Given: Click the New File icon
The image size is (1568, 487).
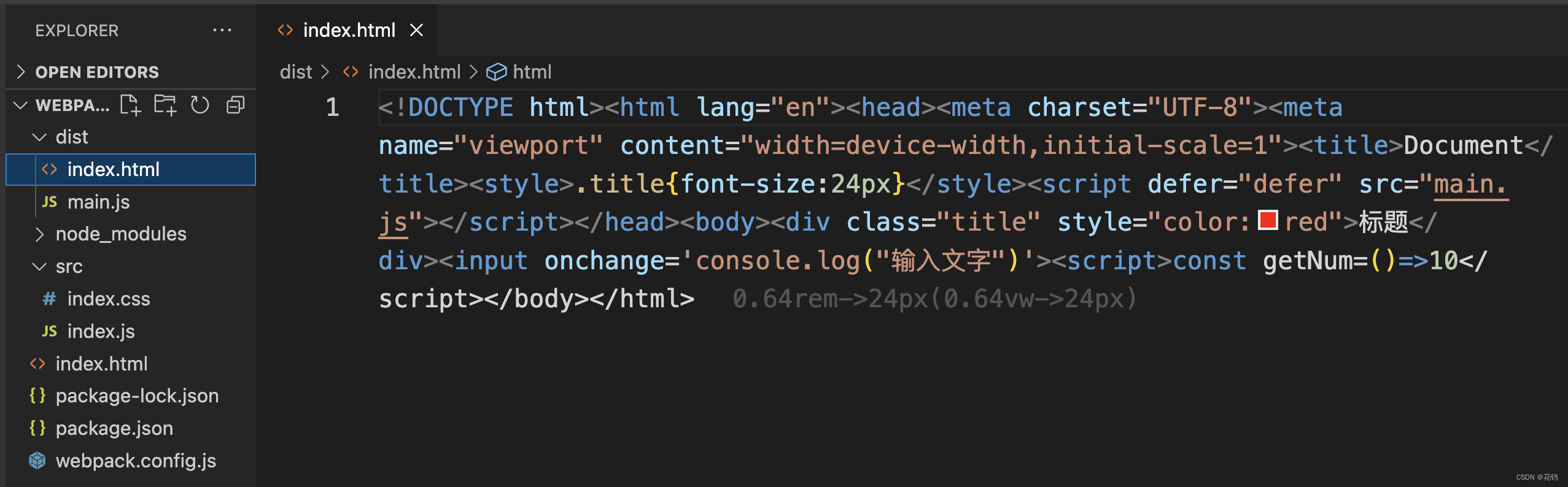Looking at the screenshot, I should tap(130, 105).
